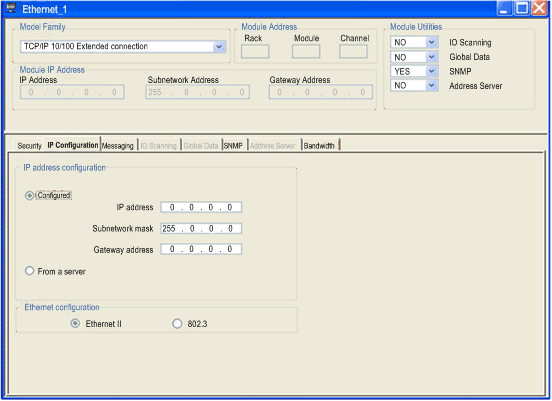The height and width of the screenshot is (401, 552).
Task: Select the Ethernet II radio button
Action: (x=75, y=324)
